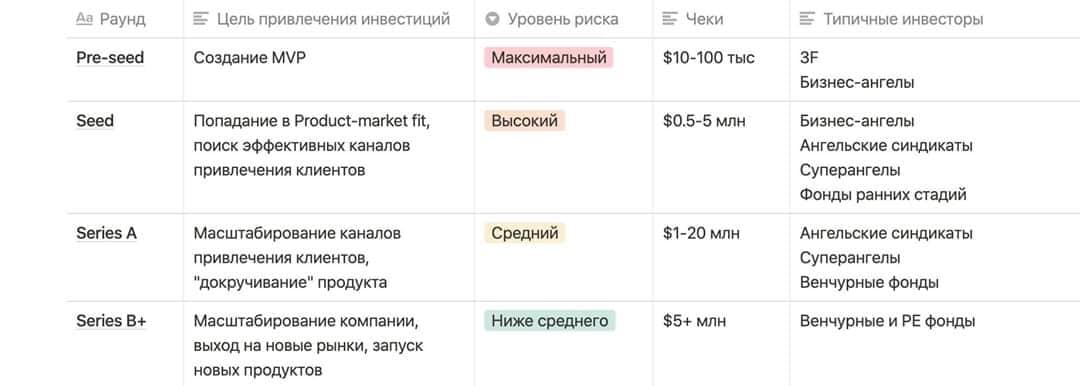
Task: Open the Pre-seed row page
Action: [x=110, y=58]
